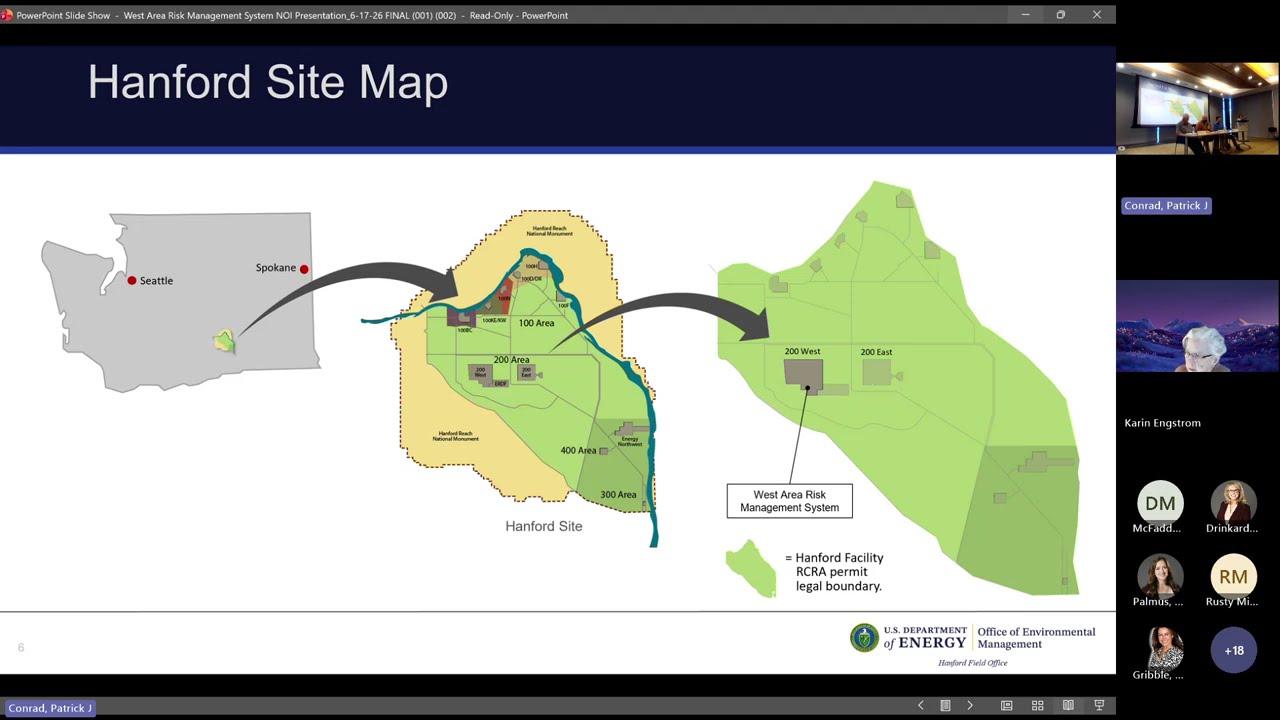
Task: Switch to Normal view icon
Action: pos(1007,706)
